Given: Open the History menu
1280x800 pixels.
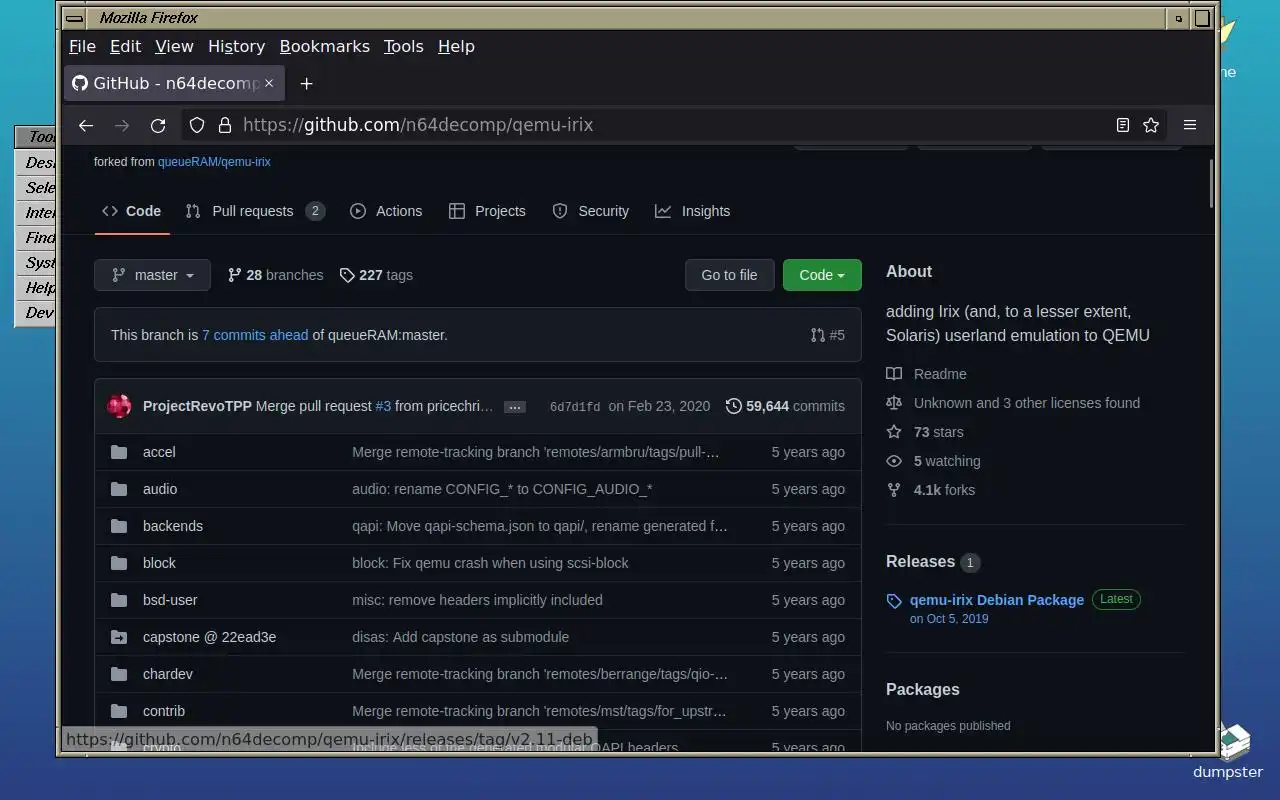Looking at the screenshot, I should click(x=236, y=46).
